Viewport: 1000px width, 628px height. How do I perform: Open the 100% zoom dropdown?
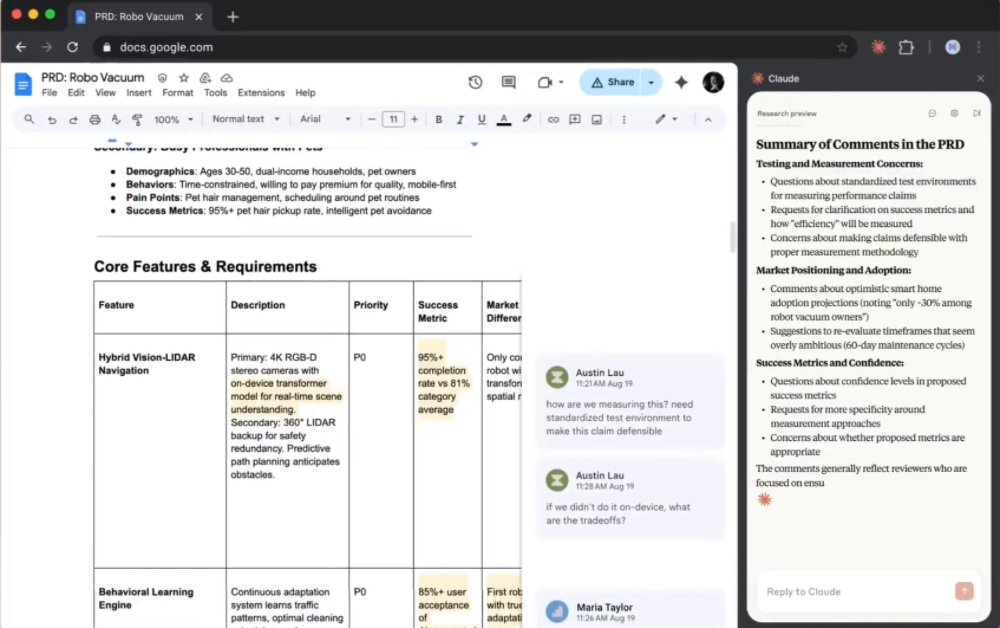[173, 119]
